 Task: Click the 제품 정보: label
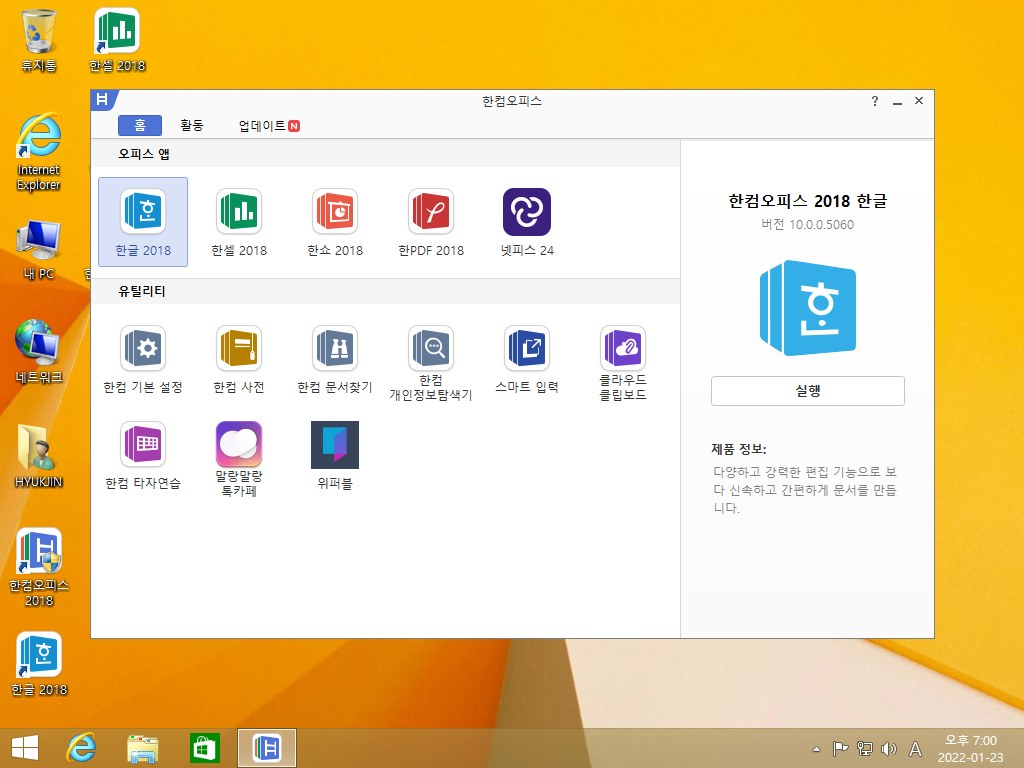pos(739,449)
